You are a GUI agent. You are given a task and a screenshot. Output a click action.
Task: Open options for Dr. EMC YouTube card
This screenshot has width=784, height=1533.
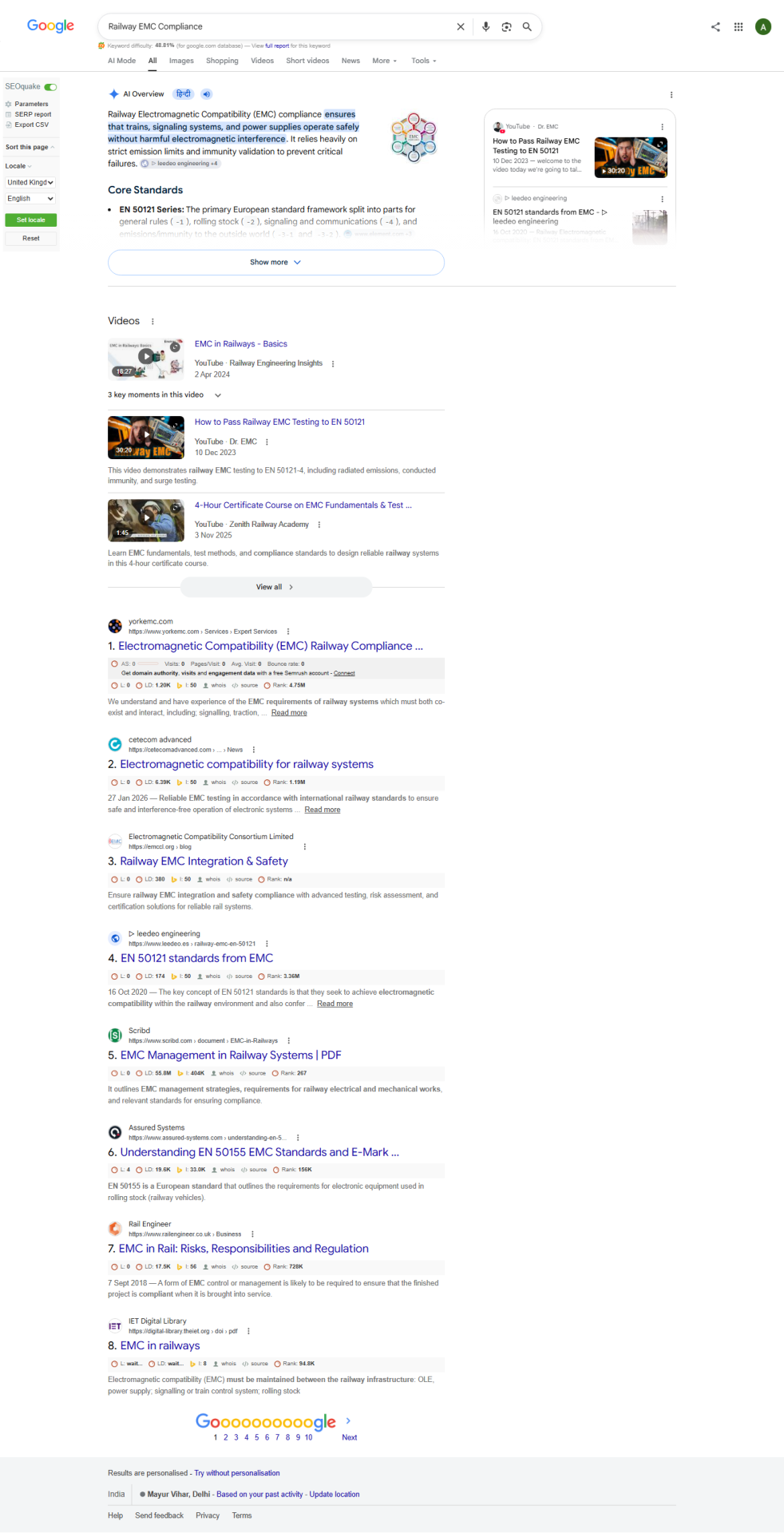[662, 126]
